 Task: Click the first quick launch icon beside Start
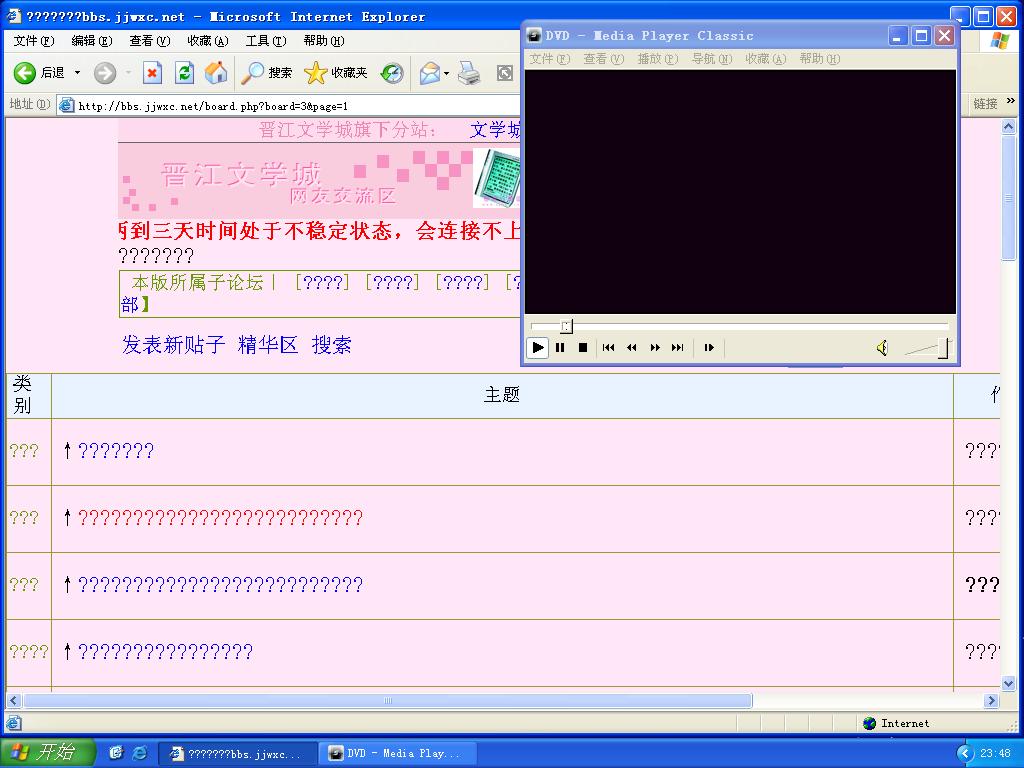(116, 753)
